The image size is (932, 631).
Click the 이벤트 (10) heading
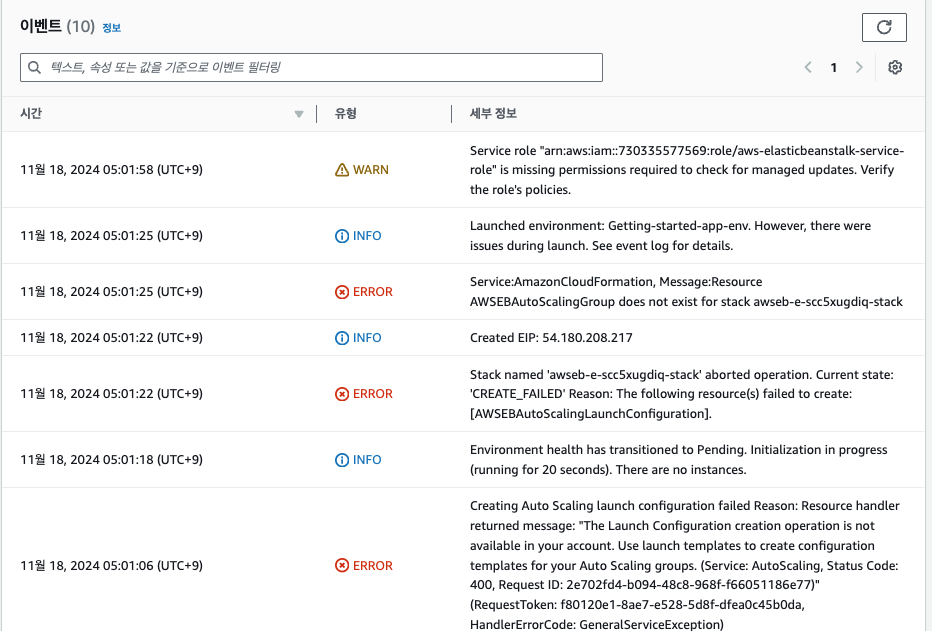57,26
